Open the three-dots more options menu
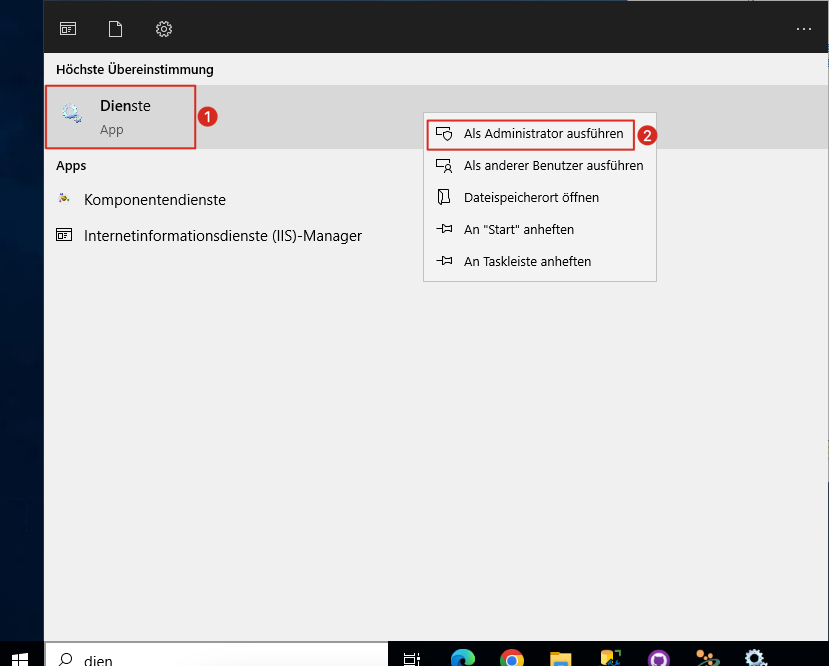Image resolution: width=829 pixels, height=666 pixels. click(x=804, y=29)
